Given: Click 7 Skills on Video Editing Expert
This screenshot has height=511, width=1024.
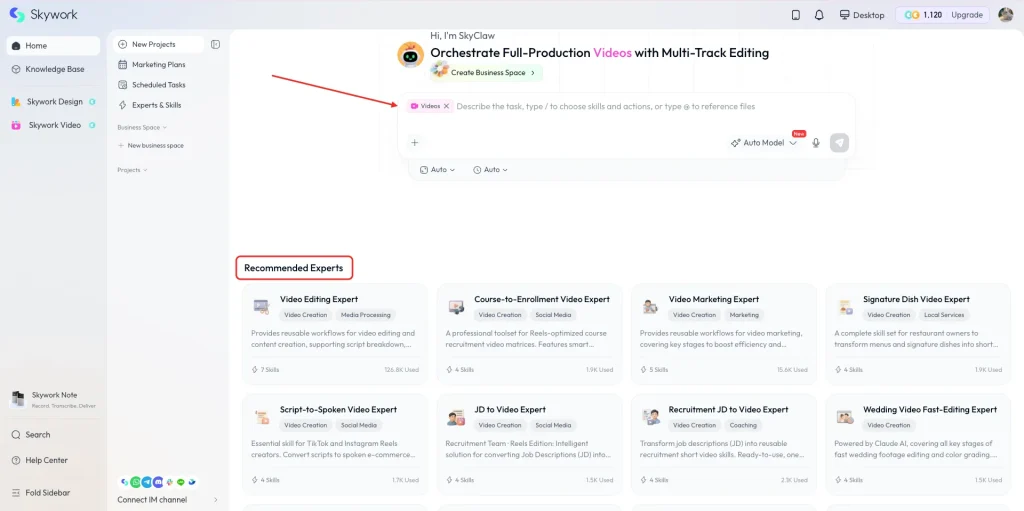Looking at the screenshot, I should click(x=266, y=370).
